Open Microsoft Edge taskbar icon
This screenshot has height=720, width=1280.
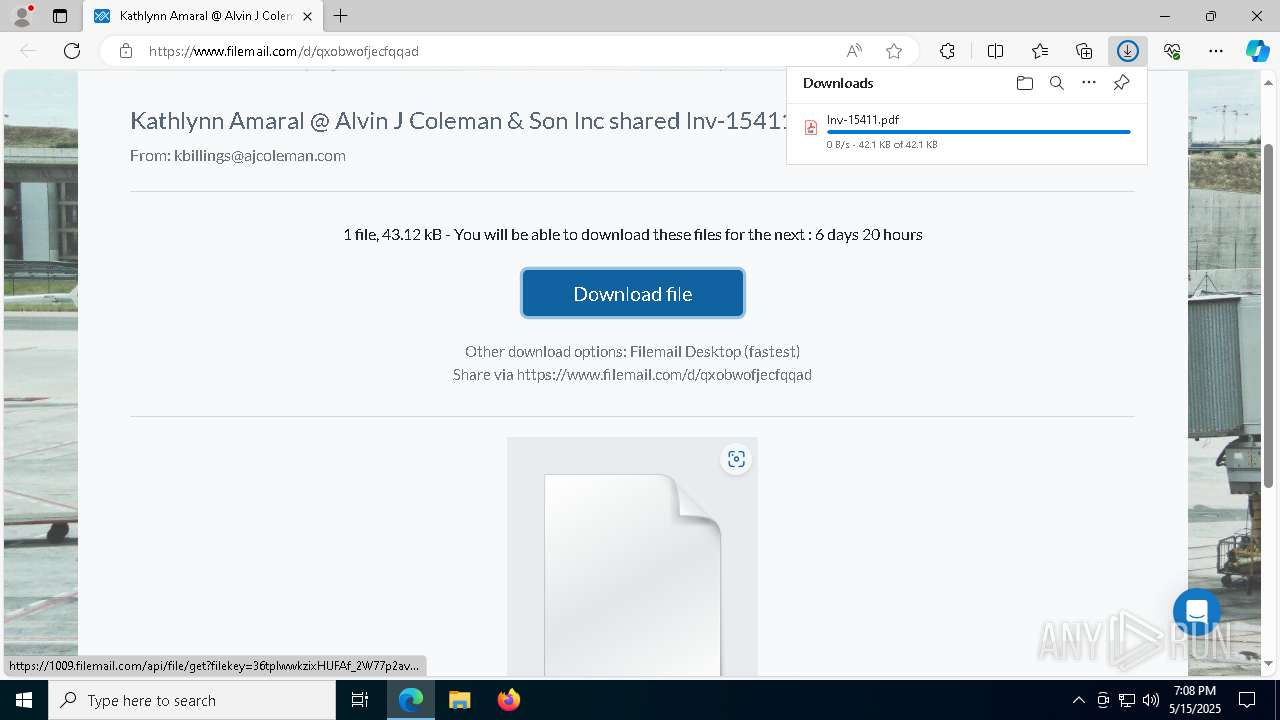click(411, 700)
